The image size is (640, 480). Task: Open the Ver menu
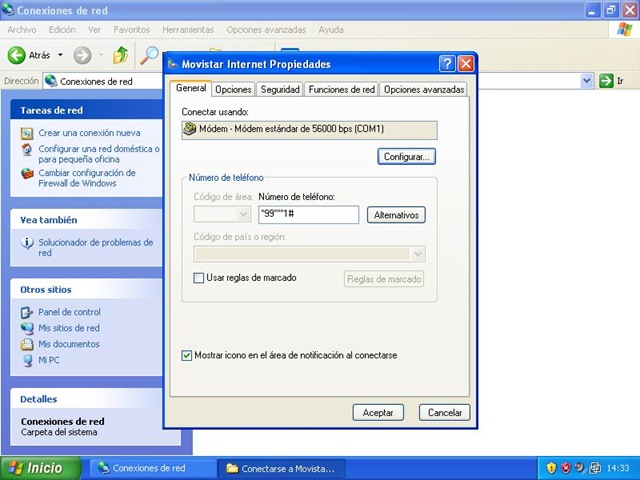pos(94,30)
